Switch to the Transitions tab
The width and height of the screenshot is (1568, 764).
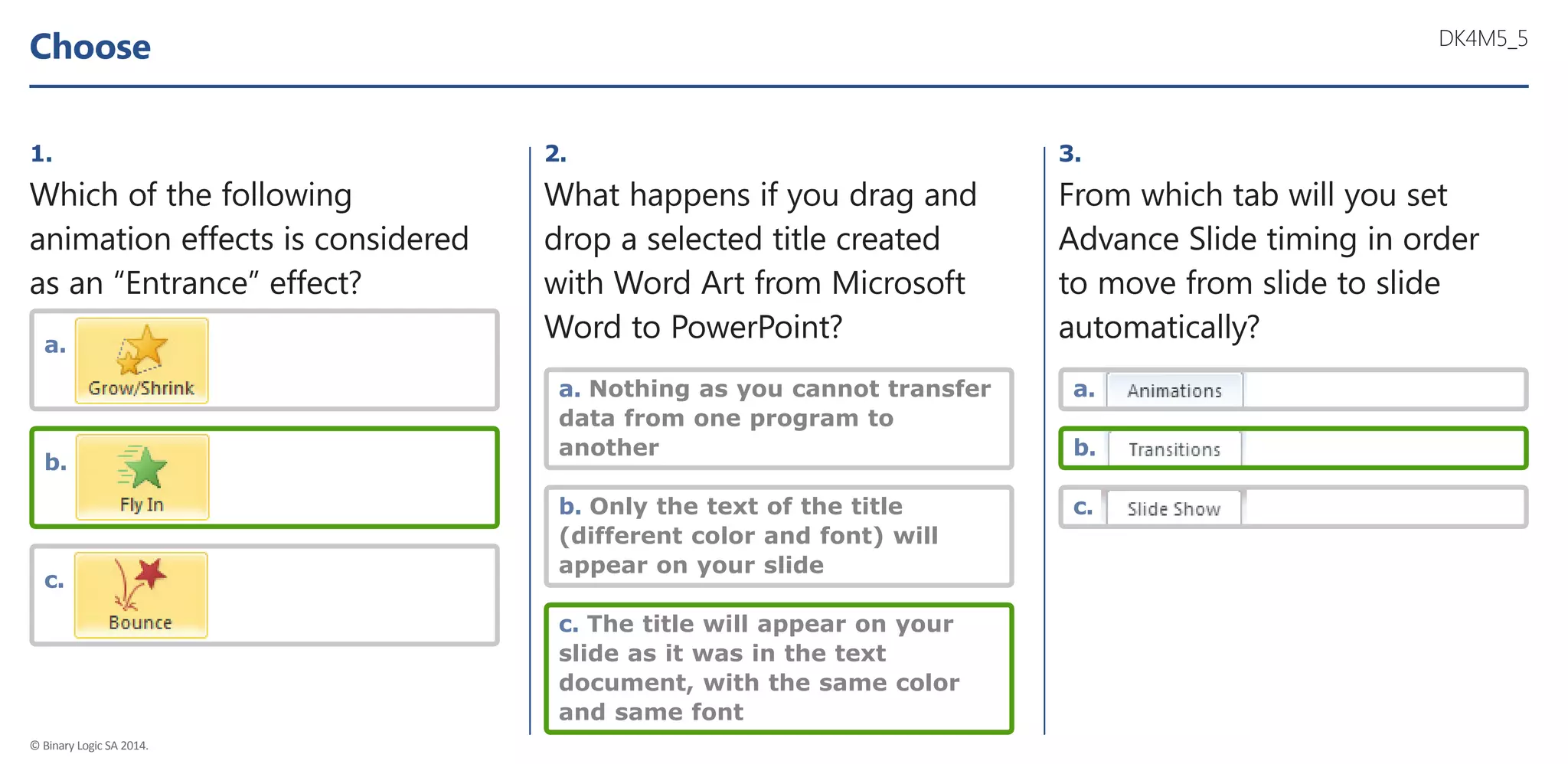(1174, 449)
